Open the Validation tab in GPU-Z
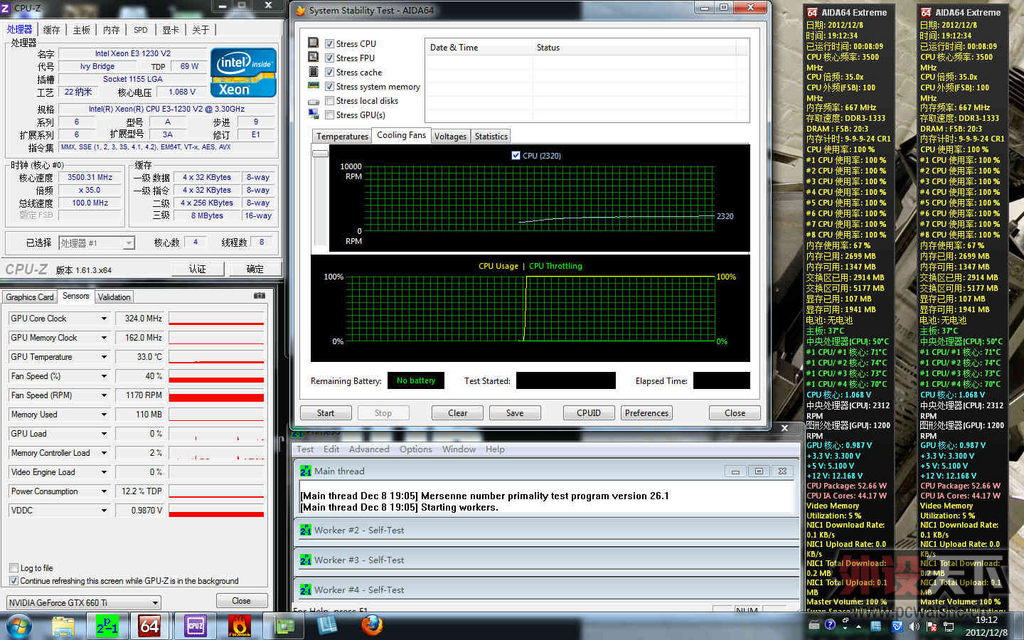 pyautogui.click(x=114, y=297)
